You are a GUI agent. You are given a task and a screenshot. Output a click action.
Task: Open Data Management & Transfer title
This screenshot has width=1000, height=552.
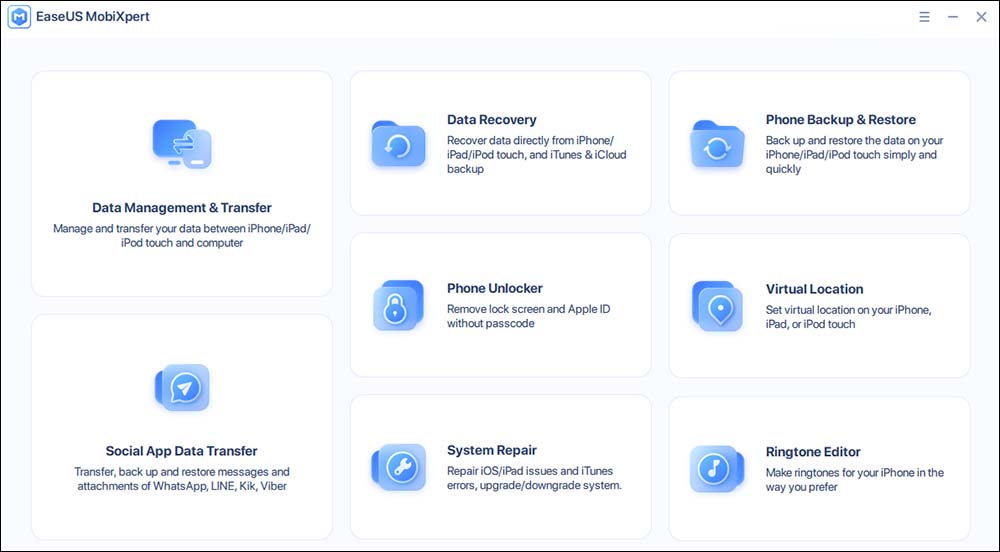tap(182, 208)
